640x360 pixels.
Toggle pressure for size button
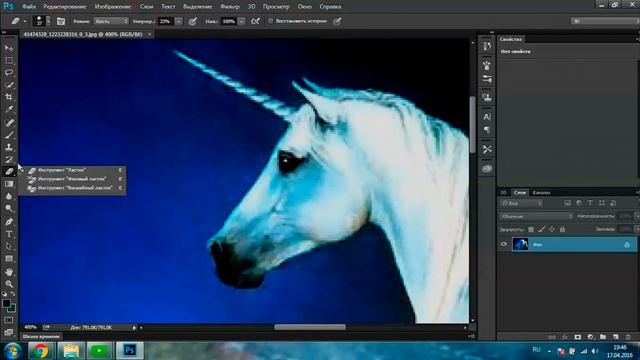tap(337, 21)
